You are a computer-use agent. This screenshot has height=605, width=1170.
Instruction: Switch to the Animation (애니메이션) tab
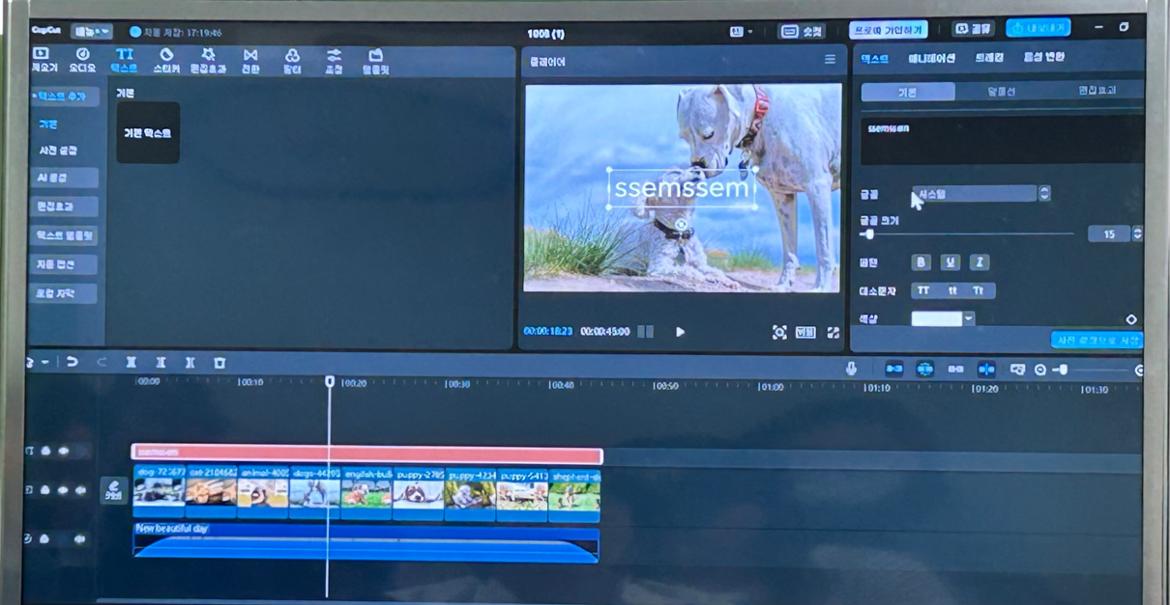click(x=931, y=58)
